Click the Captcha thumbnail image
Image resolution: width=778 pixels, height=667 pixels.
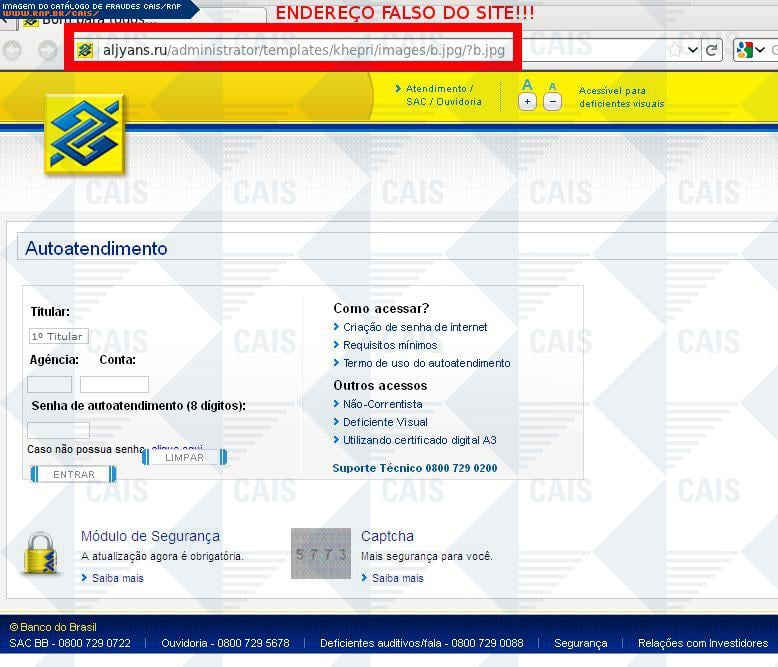321,553
